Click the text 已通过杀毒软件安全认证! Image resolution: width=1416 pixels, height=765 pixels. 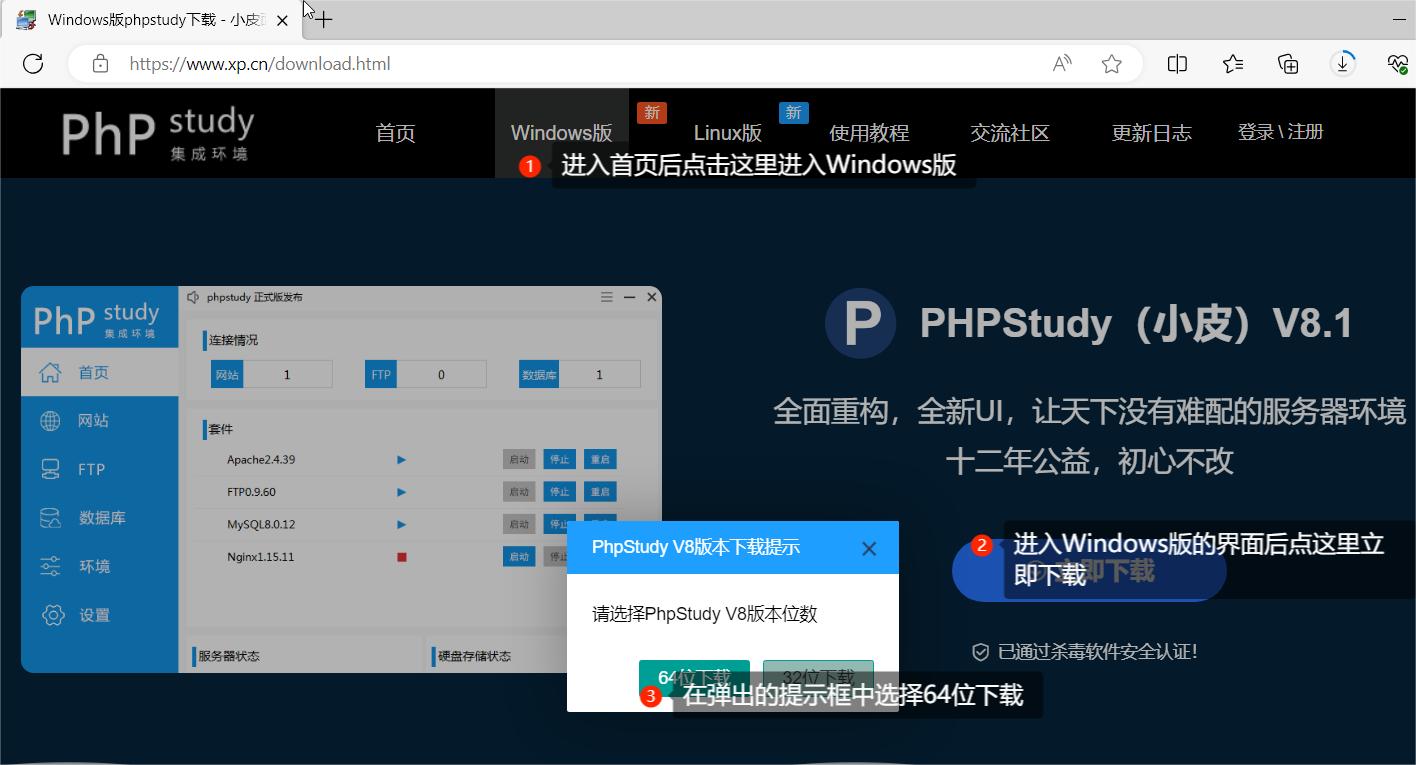(x=1097, y=652)
